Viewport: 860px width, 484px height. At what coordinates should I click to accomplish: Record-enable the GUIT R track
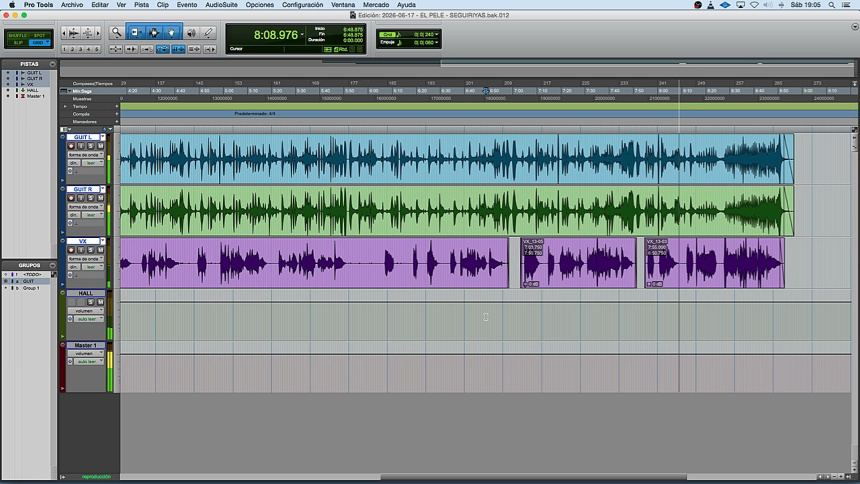(71, 198)
